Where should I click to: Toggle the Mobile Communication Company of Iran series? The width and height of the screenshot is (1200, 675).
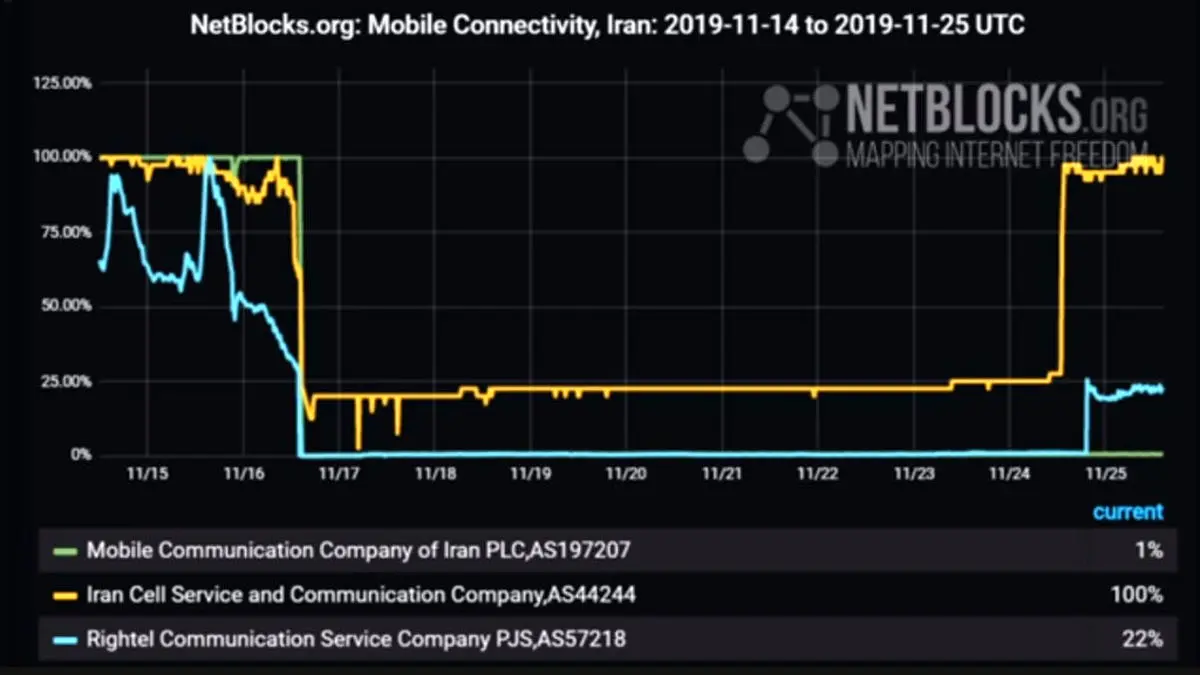(358, 549)
